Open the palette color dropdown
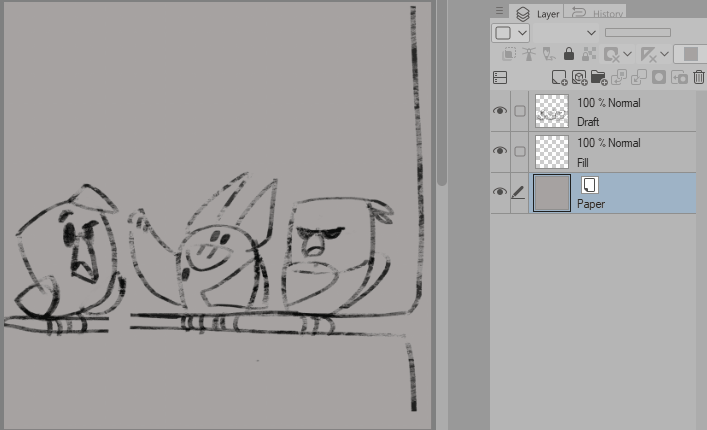The height and width of the screenshot is (430, 707). tap(510, 33)
